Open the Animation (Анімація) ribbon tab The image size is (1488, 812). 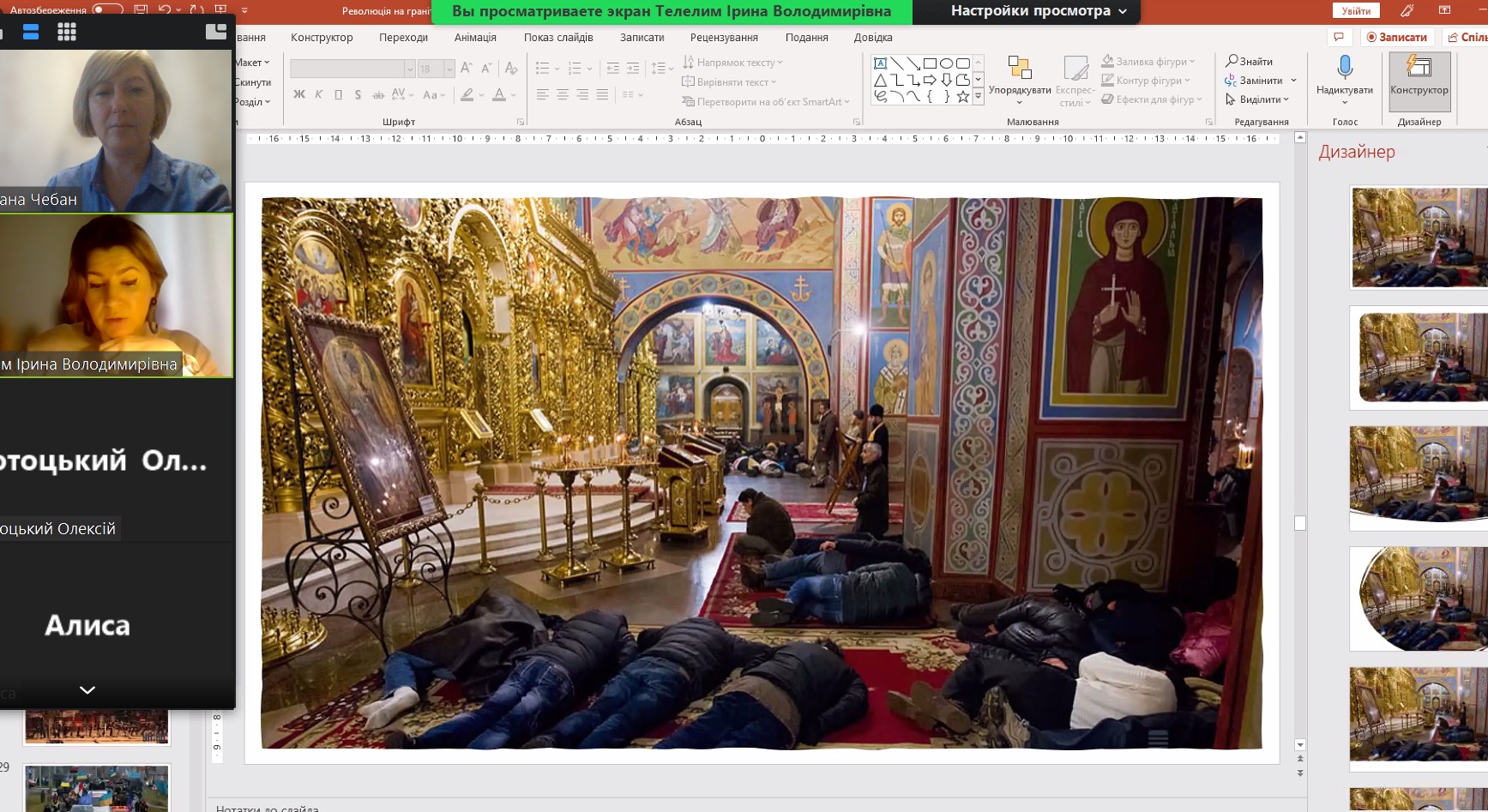pos(475,38)
